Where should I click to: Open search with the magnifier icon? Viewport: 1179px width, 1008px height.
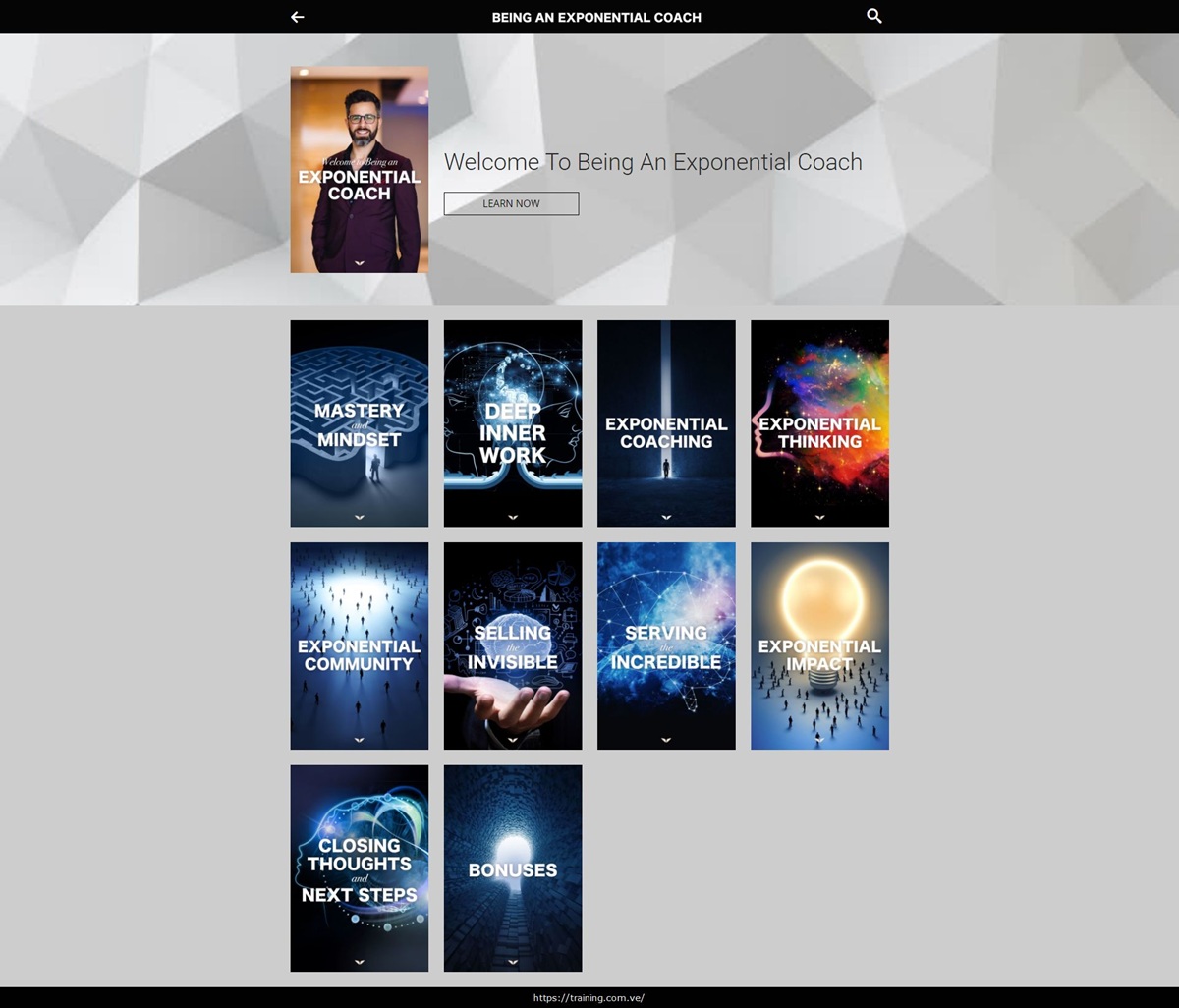[874, 16]
